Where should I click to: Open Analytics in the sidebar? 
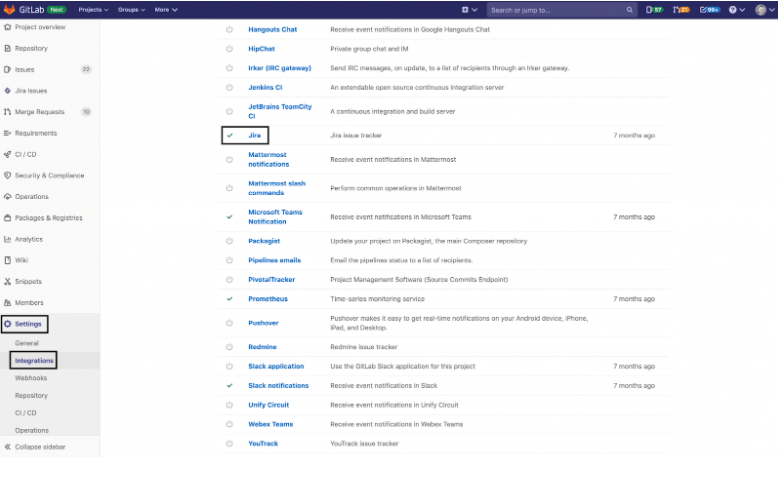(x=23, y=239)
